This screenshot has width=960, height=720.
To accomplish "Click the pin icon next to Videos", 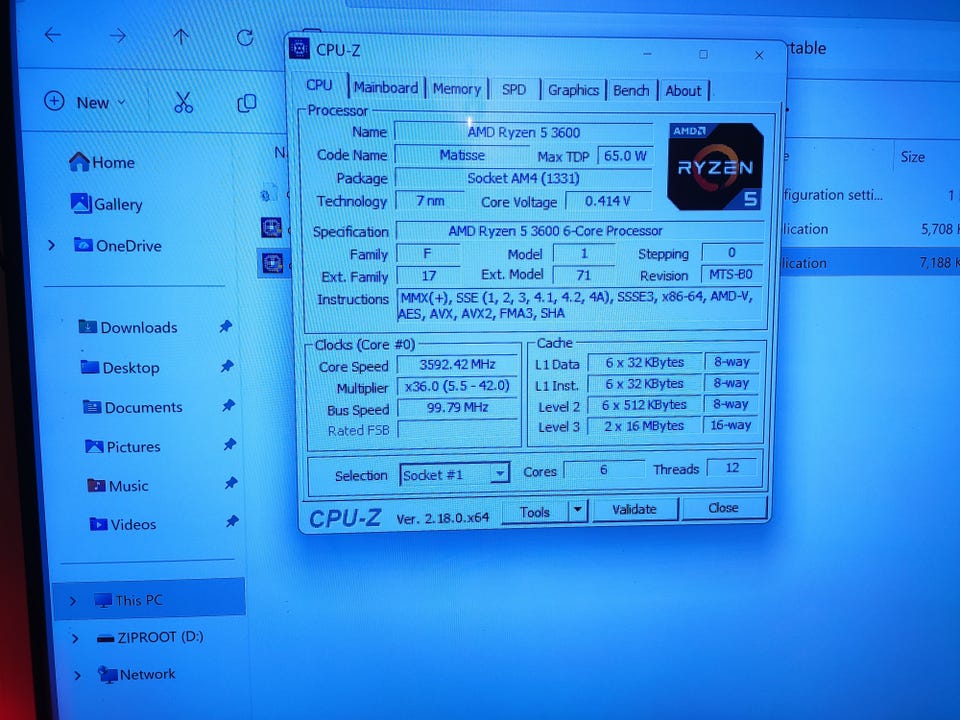I will coord(232,522).
